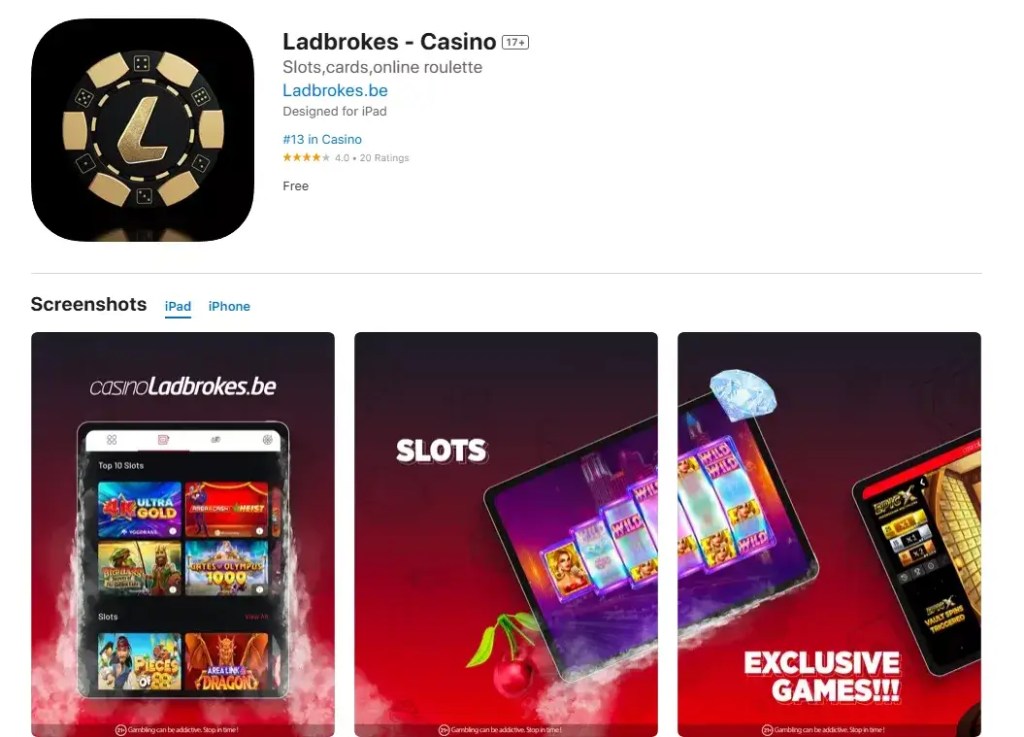
Task: Open the first casinoLadbrokes.be screenshot
Action: tap(183, 535)
